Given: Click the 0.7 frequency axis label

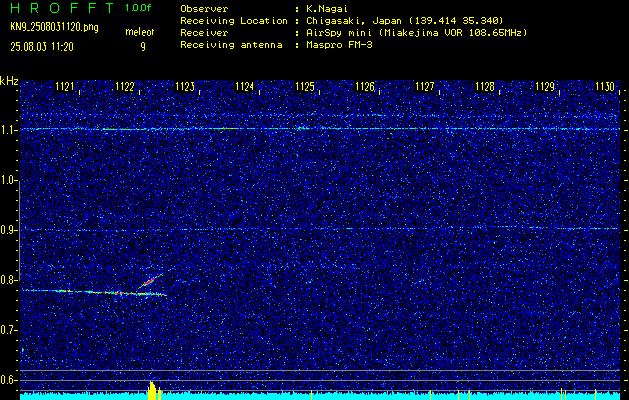Looking at the screenshot, I should pyautogui.click(x=9, y=330).
